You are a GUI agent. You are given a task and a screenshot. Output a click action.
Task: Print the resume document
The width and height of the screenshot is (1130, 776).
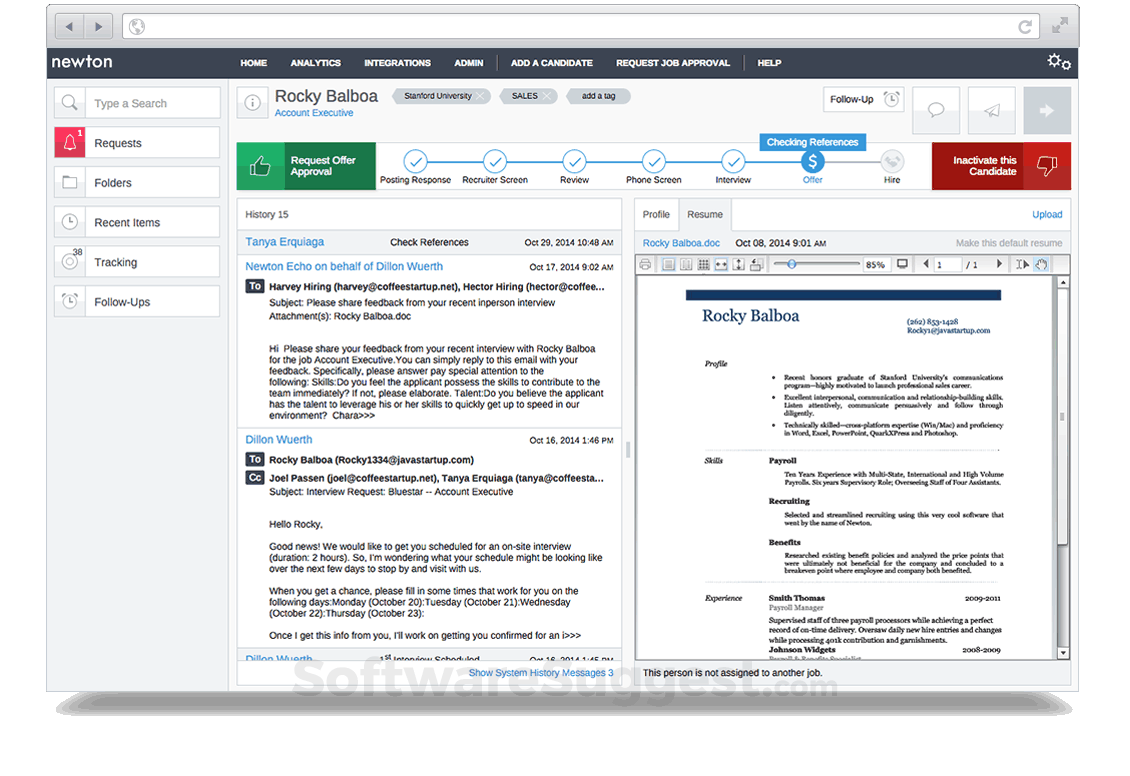point(645,264)
